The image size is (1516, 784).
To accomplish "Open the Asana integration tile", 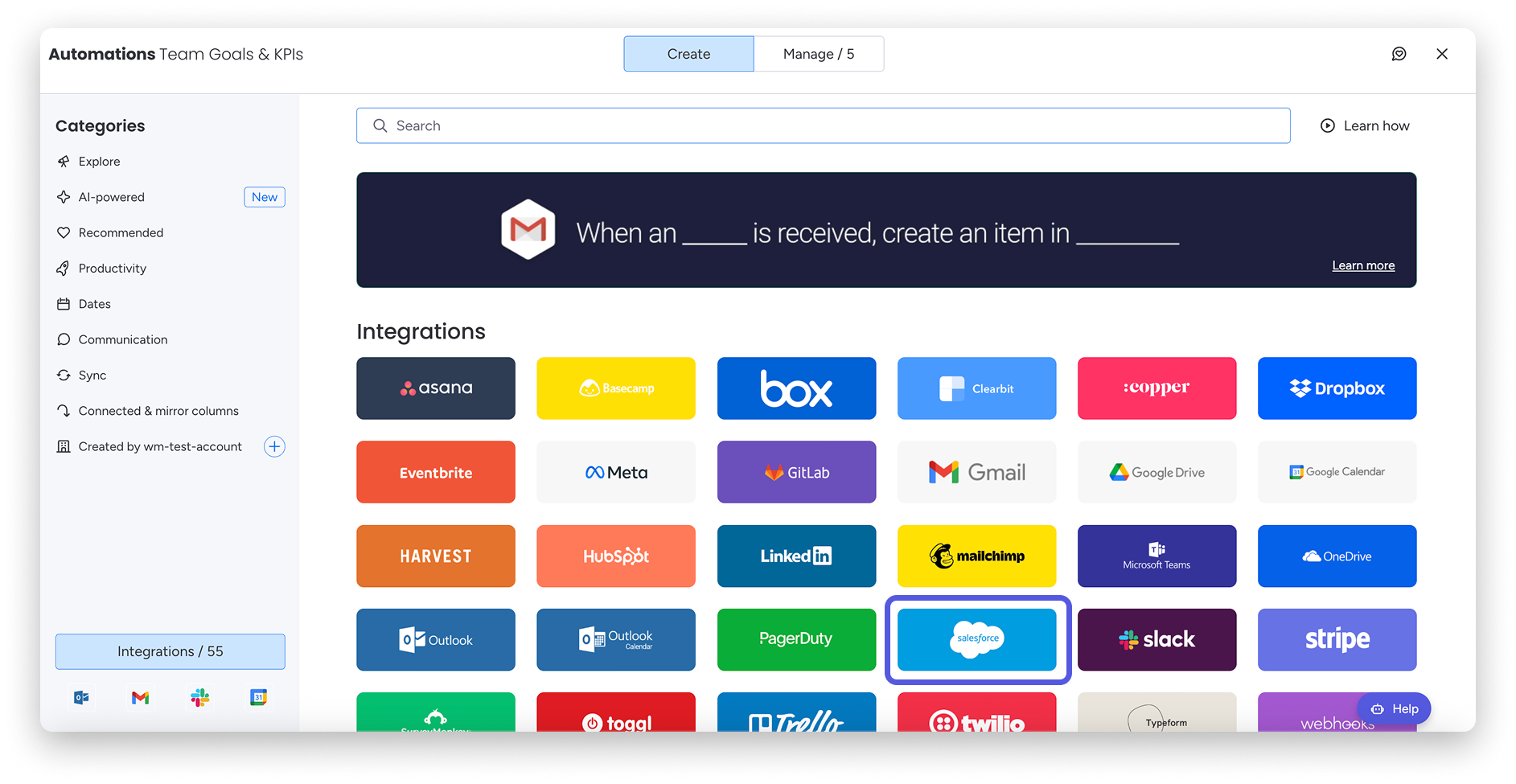I will tap(436, 388).
